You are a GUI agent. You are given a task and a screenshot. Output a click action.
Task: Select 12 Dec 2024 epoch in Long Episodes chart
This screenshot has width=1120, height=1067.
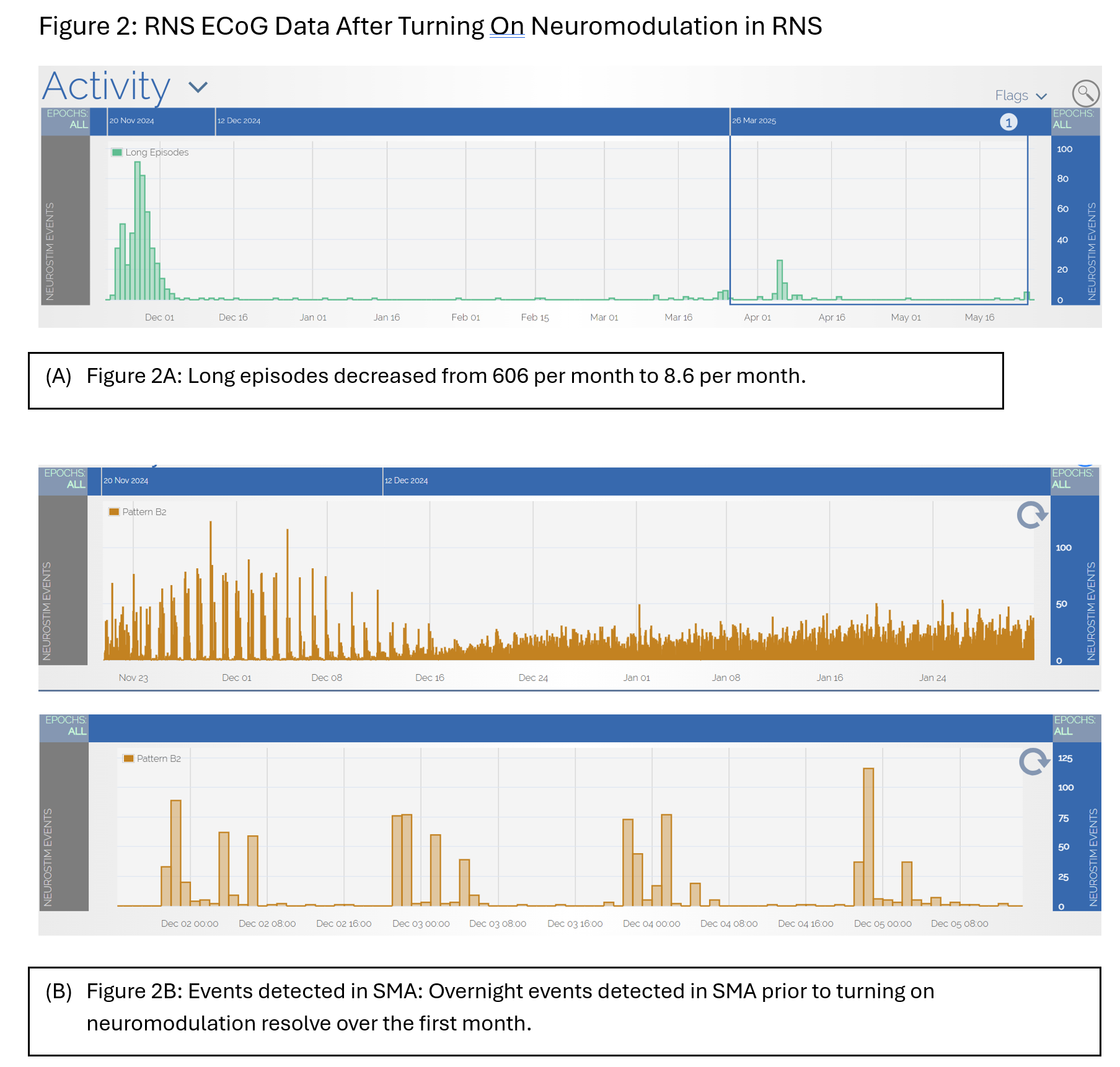click(x=471, y=121)
